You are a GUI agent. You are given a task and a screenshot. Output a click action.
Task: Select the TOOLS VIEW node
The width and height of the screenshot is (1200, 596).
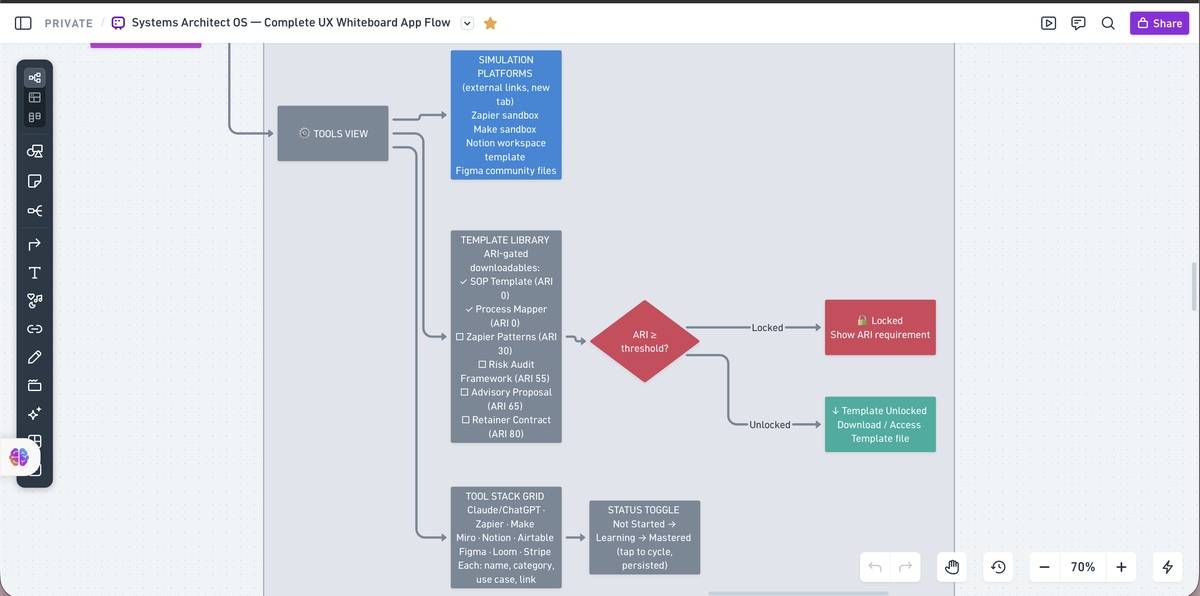click(333, 133)
